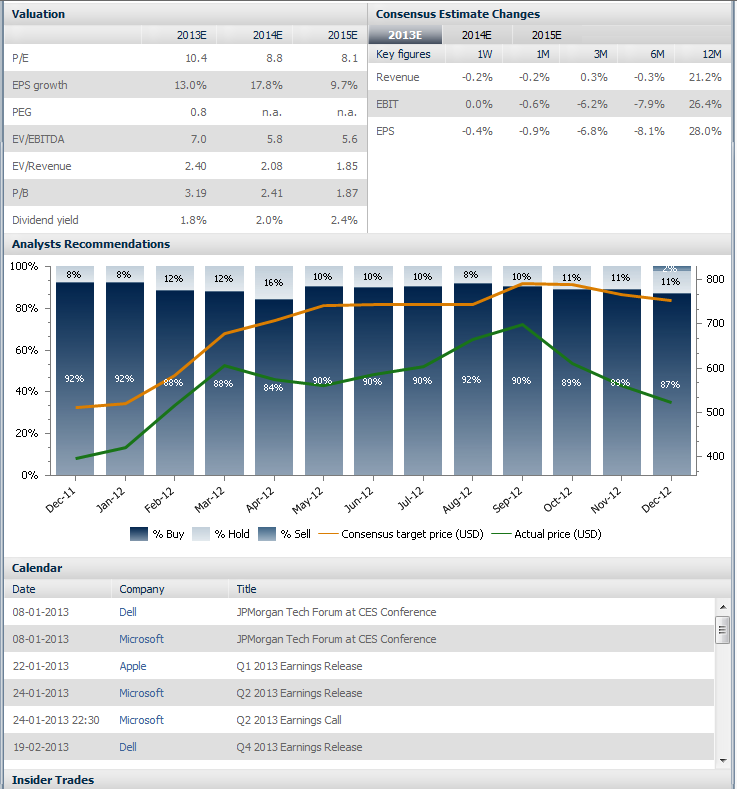Click the P/E 2013E value 10.4
The height and width of the screenshot is (789, 737).
coord(196,58)
